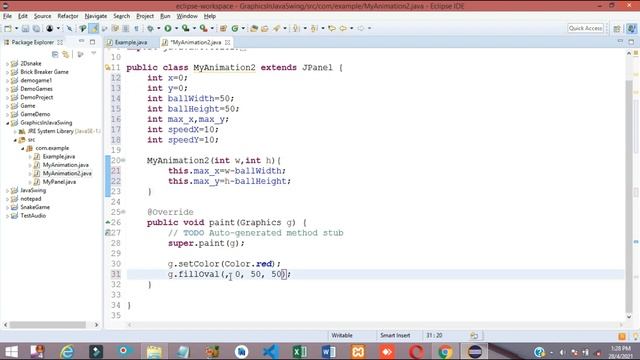Screen dimensions: 640x360
Task: Select MyAnimation.java in Package Explorer
Action: click(66, 165)
